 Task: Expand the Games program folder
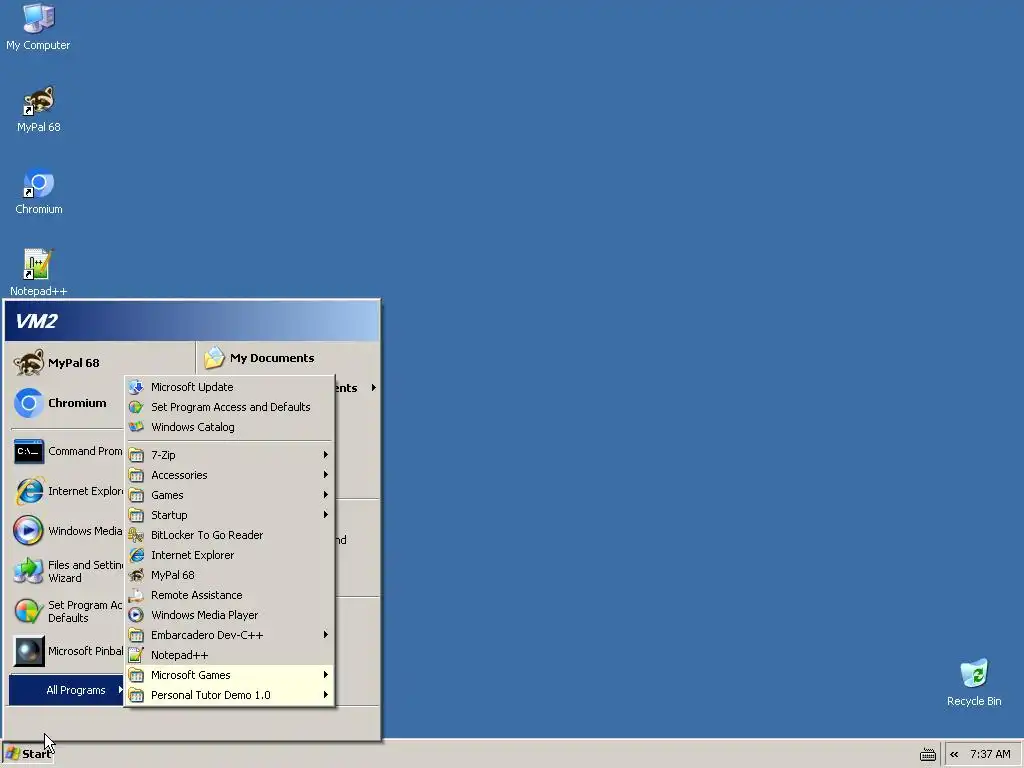tap(229, 495)
